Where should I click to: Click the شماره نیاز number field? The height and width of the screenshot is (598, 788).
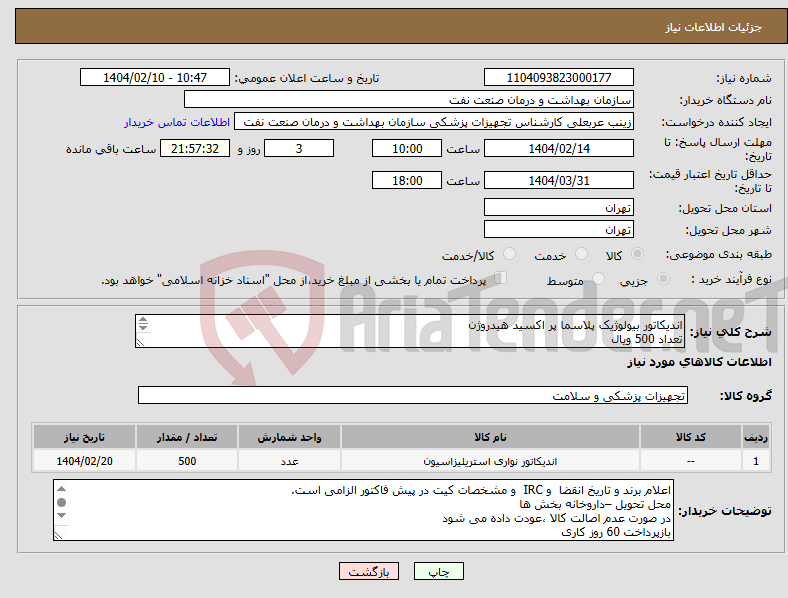pyautogui.click(x=559, y=77)
